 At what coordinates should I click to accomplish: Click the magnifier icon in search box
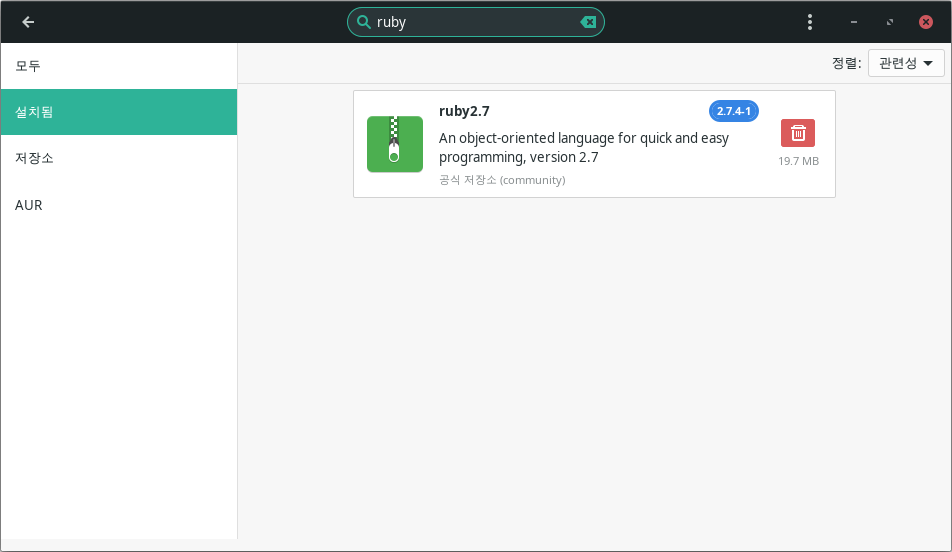tap(363, 22)
